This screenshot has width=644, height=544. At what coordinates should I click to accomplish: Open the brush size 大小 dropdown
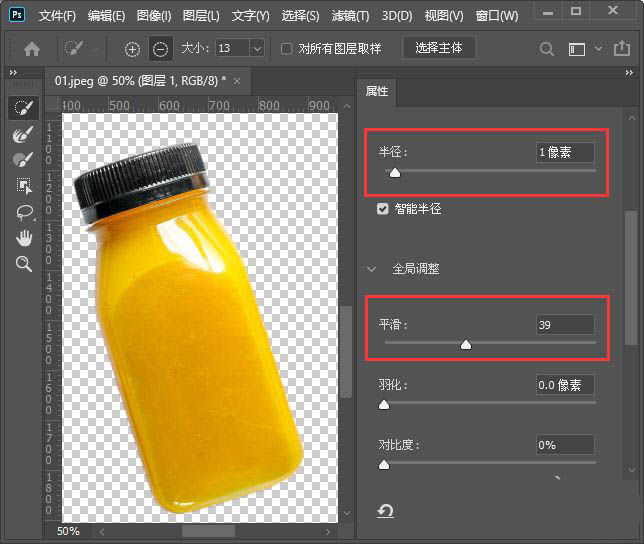pos(258,48)
